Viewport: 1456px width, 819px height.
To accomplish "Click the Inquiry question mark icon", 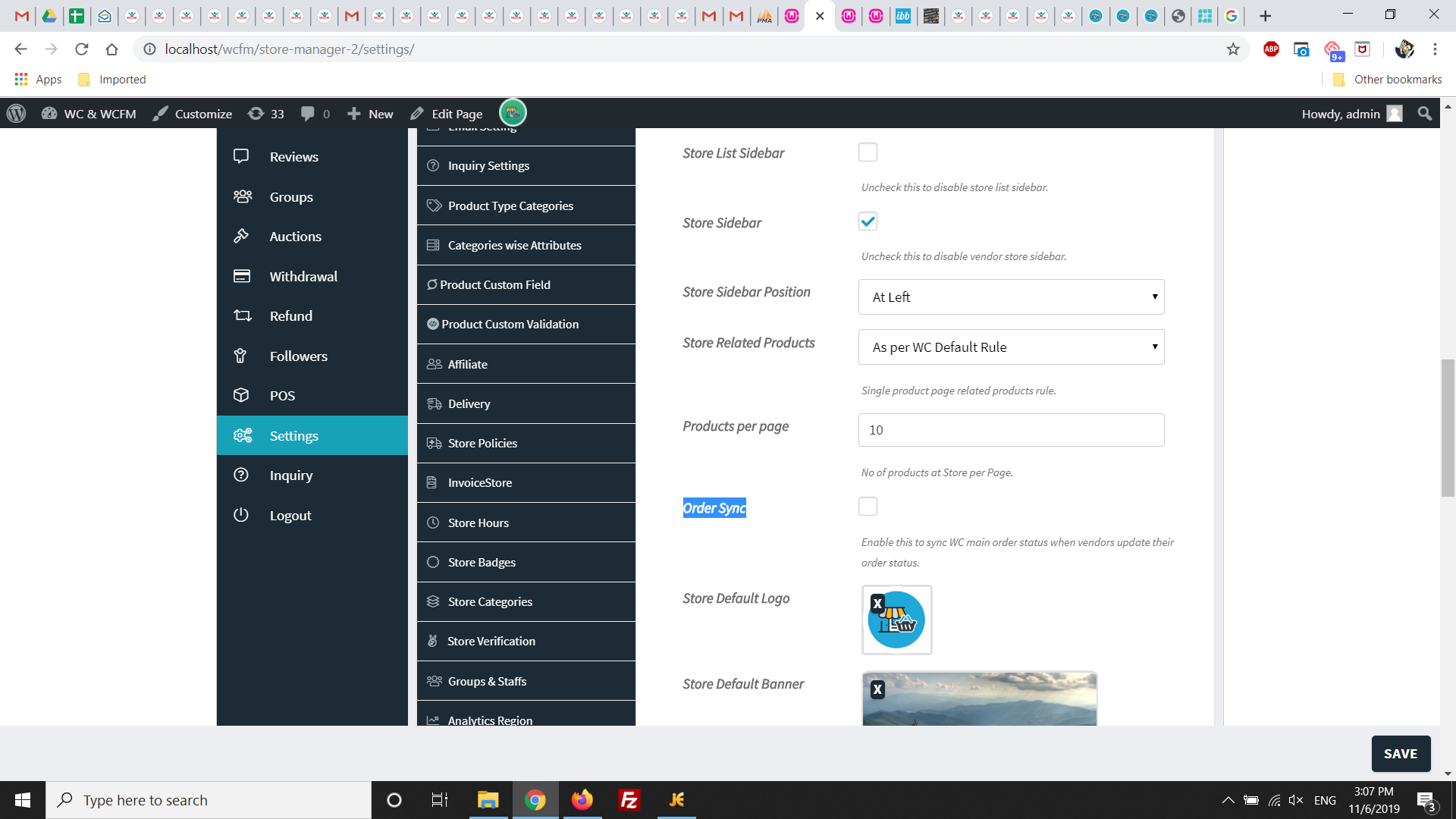I will pos(241,475).
